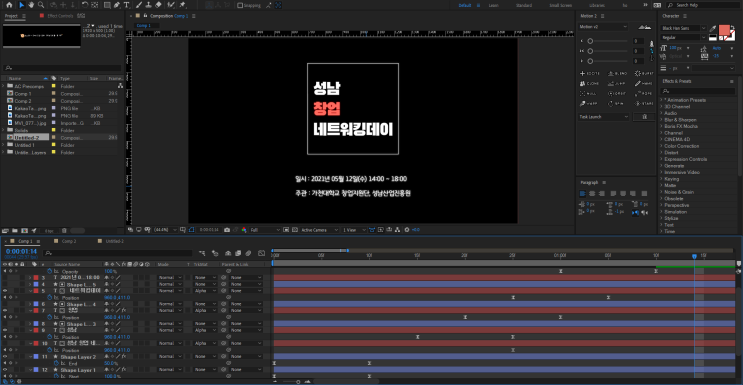Expand the Blur & Sharpen effects category
Image resolution: width=743 pixels, height=385 pixels.
click(661, 120)
